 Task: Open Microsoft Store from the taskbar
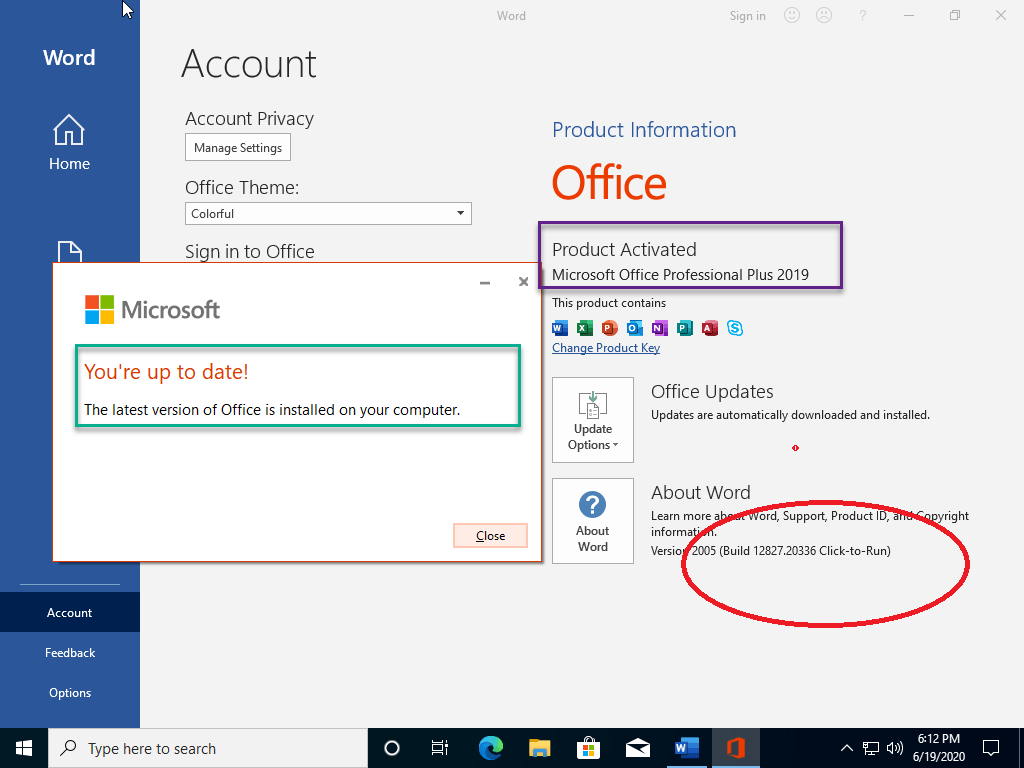pyautogui.click(x=588, y=748)
